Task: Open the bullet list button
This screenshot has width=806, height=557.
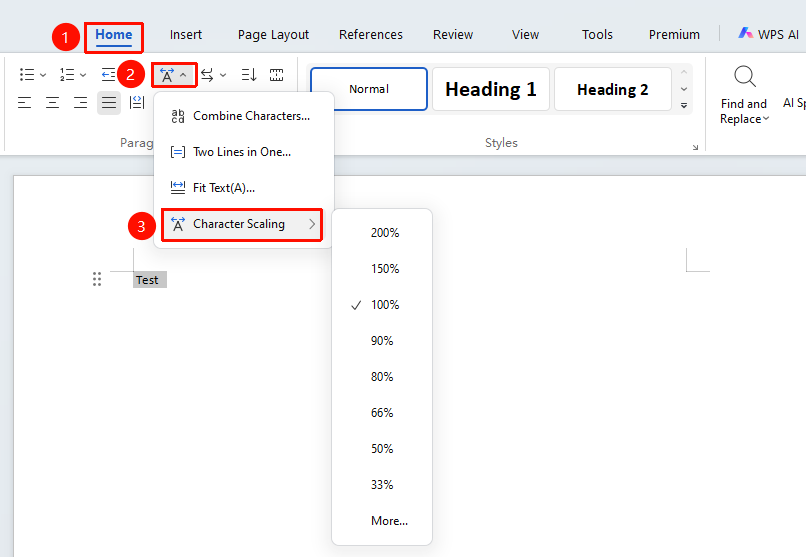Action: [x=27, y=75]
